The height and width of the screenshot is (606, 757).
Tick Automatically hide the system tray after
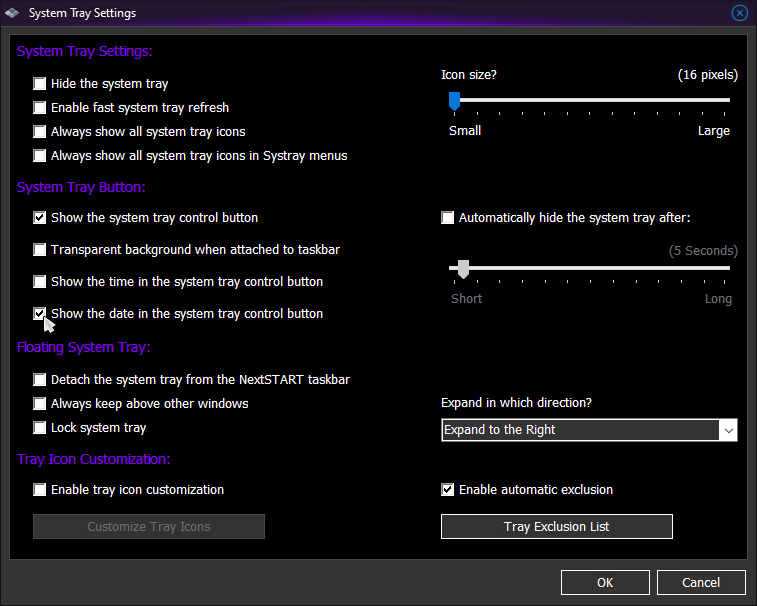pos(448,218)
